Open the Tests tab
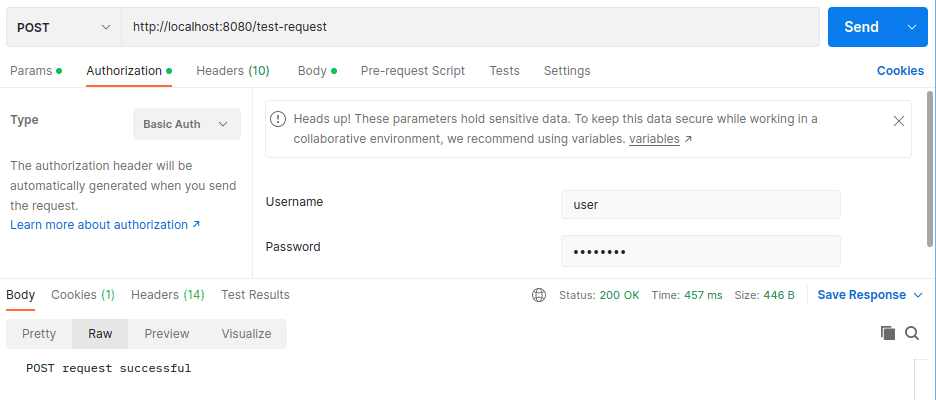This screenshot has height=400, width=936. click(x=504, y=71)
